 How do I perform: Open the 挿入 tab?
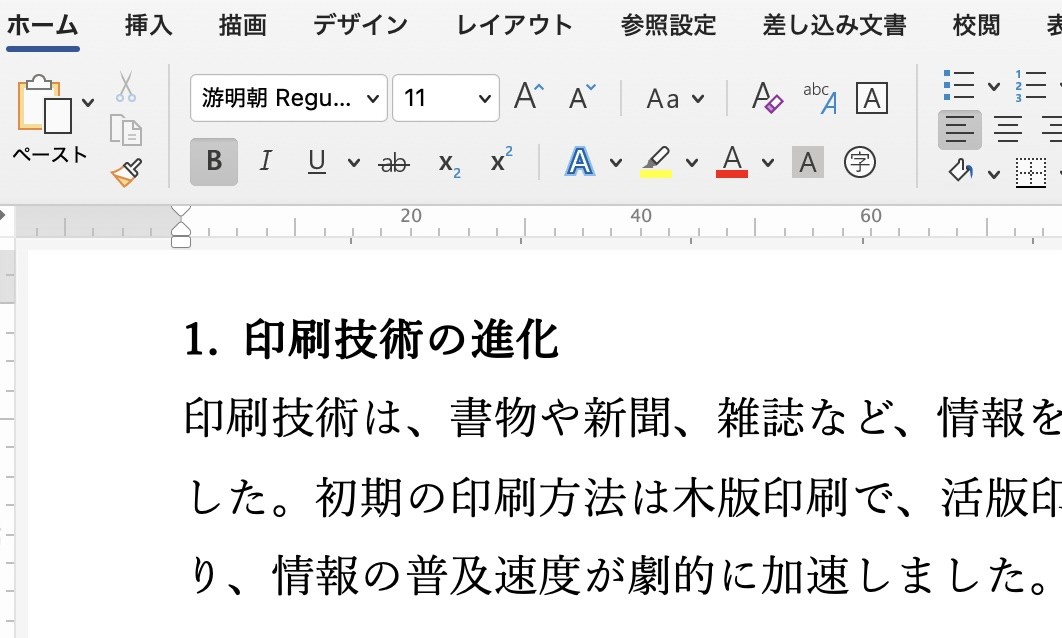click(x=148, y=26)
